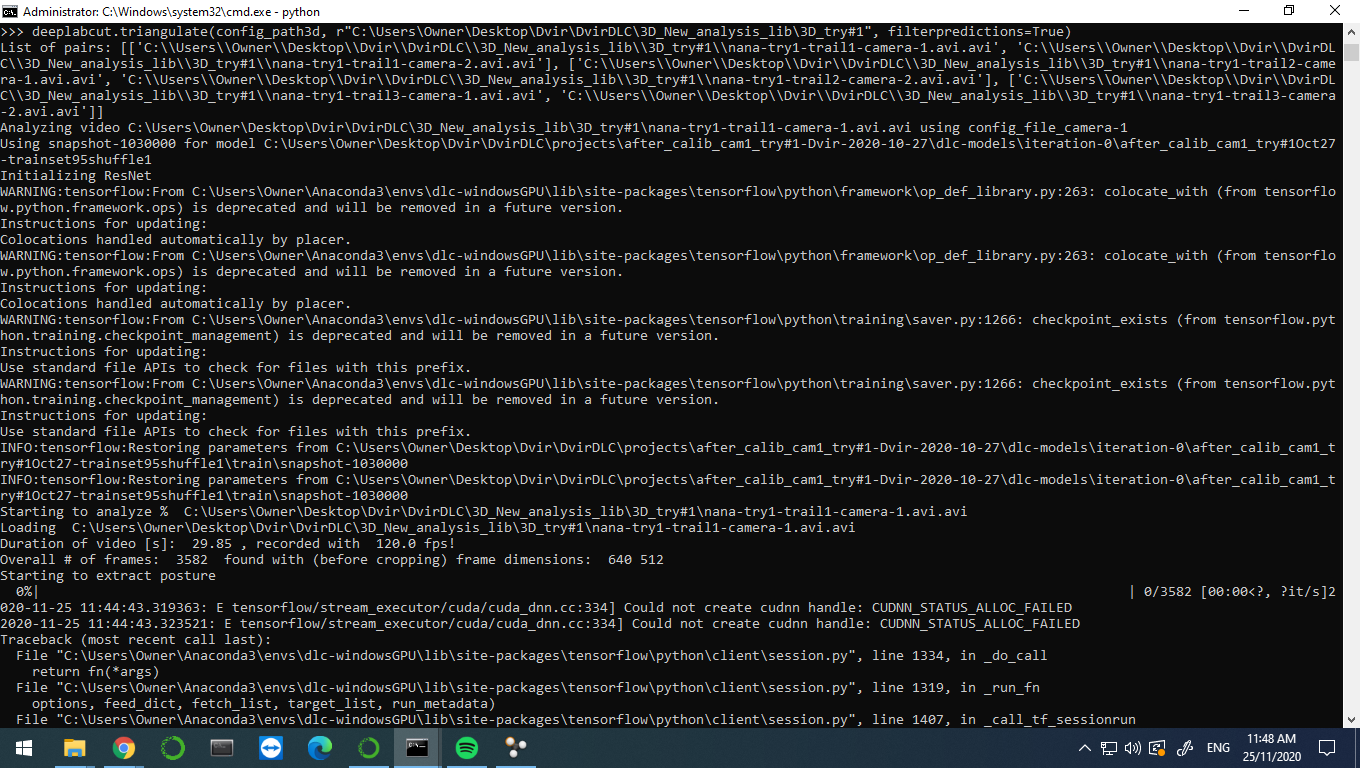Toggle the volume from the speaker tray icon
The height and width of the screenshot is (768, 1360).
coord(1133,747)
